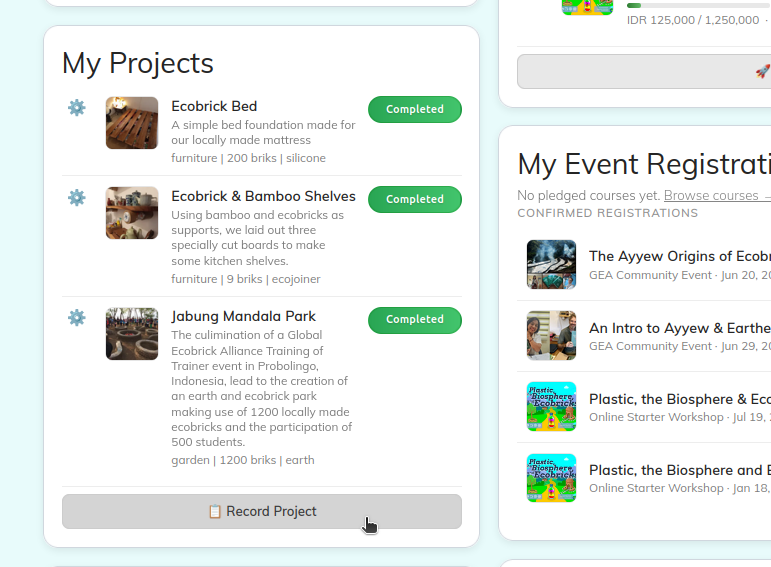The width and height of the screenshot is (771, 567).
Task: Open Jabung Mandala Park photo thumbnail
Action: pos(132,334)
